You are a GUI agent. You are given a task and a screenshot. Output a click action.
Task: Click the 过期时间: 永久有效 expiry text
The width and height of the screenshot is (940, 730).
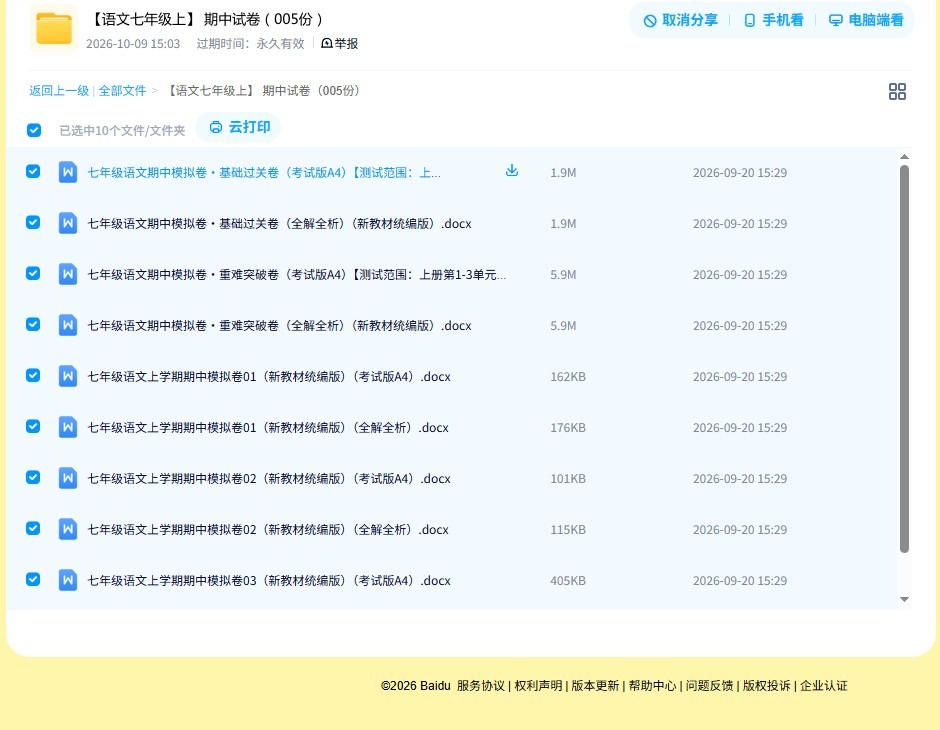tap(251, 44)
